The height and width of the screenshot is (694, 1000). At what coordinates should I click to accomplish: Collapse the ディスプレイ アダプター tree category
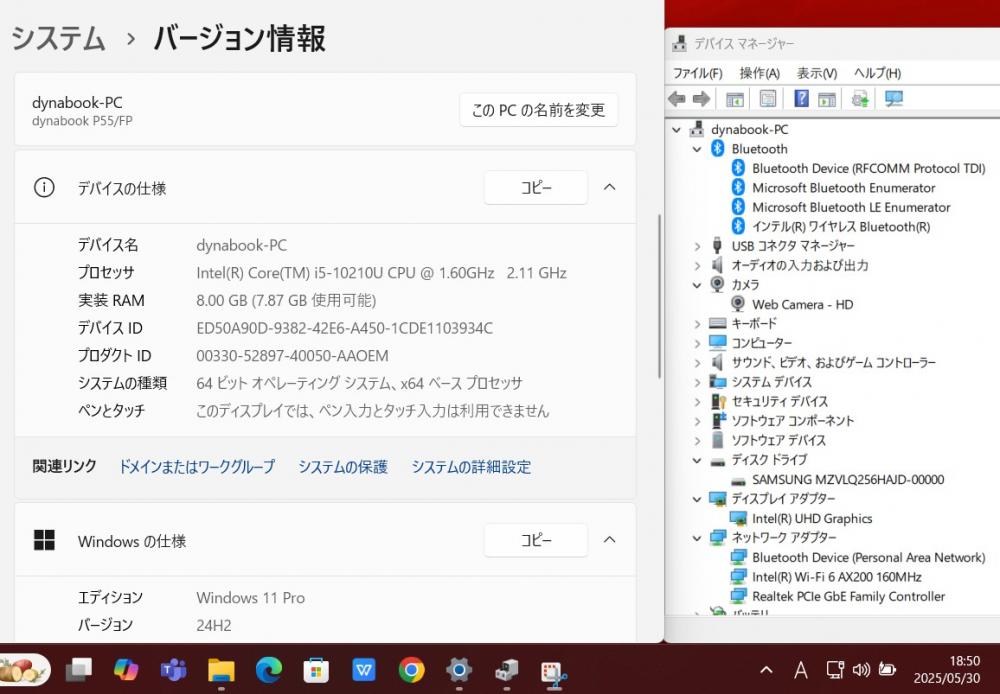click(697, 499)
